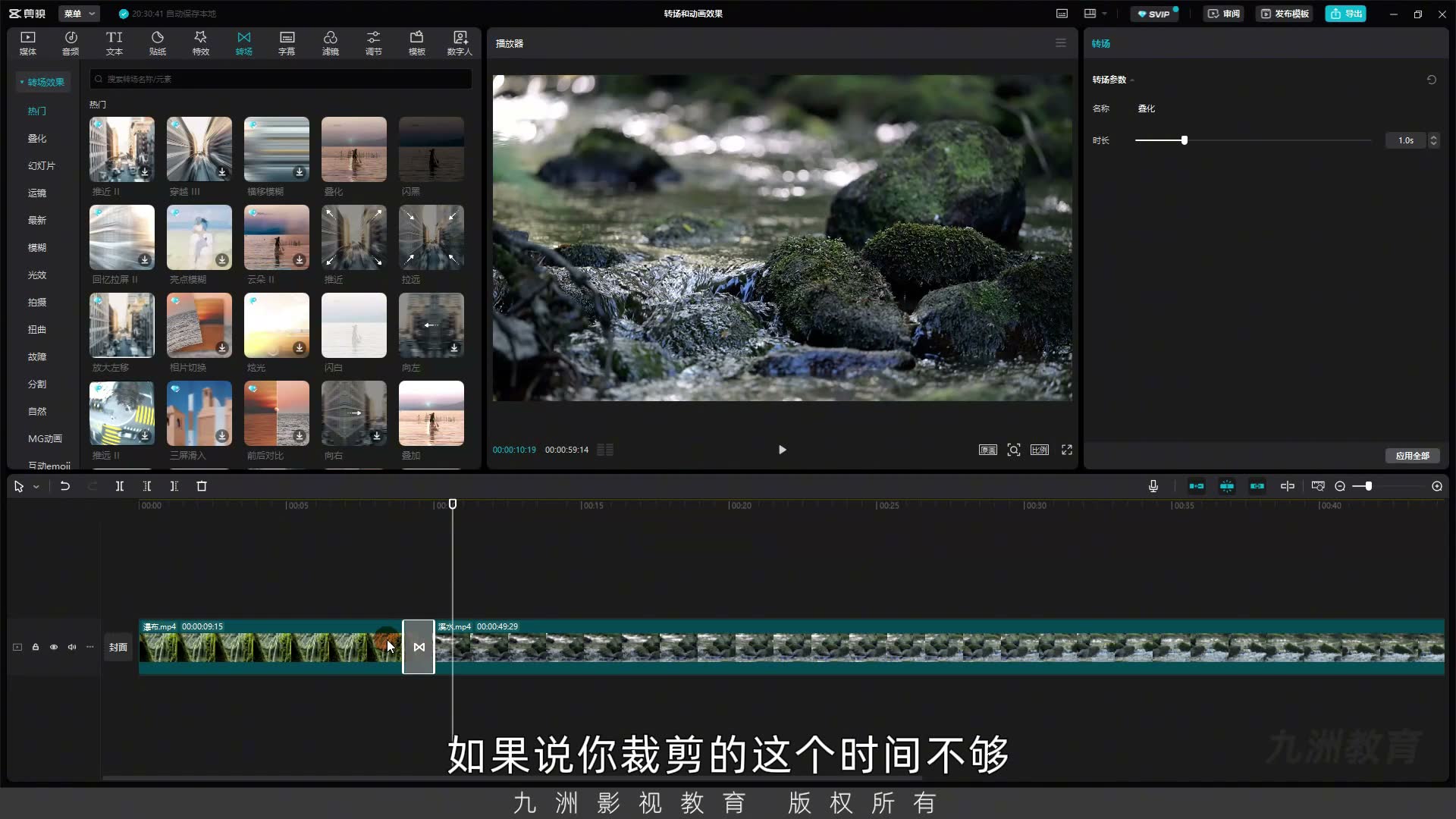Toggle track visibility eye icon
The height and width of the screenshot is (819, 1456).
[54, 647]
